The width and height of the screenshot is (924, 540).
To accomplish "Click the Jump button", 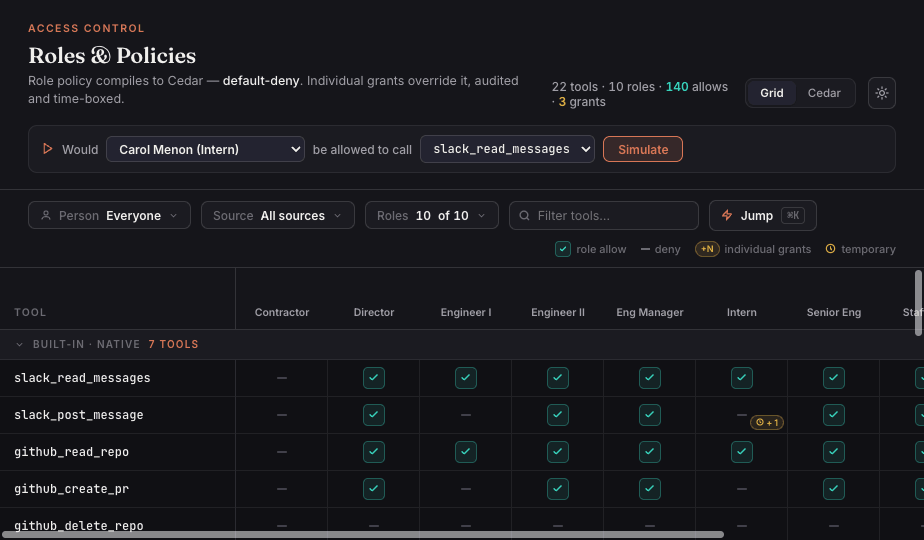I will pyautogui.click(x=763, y=215).
